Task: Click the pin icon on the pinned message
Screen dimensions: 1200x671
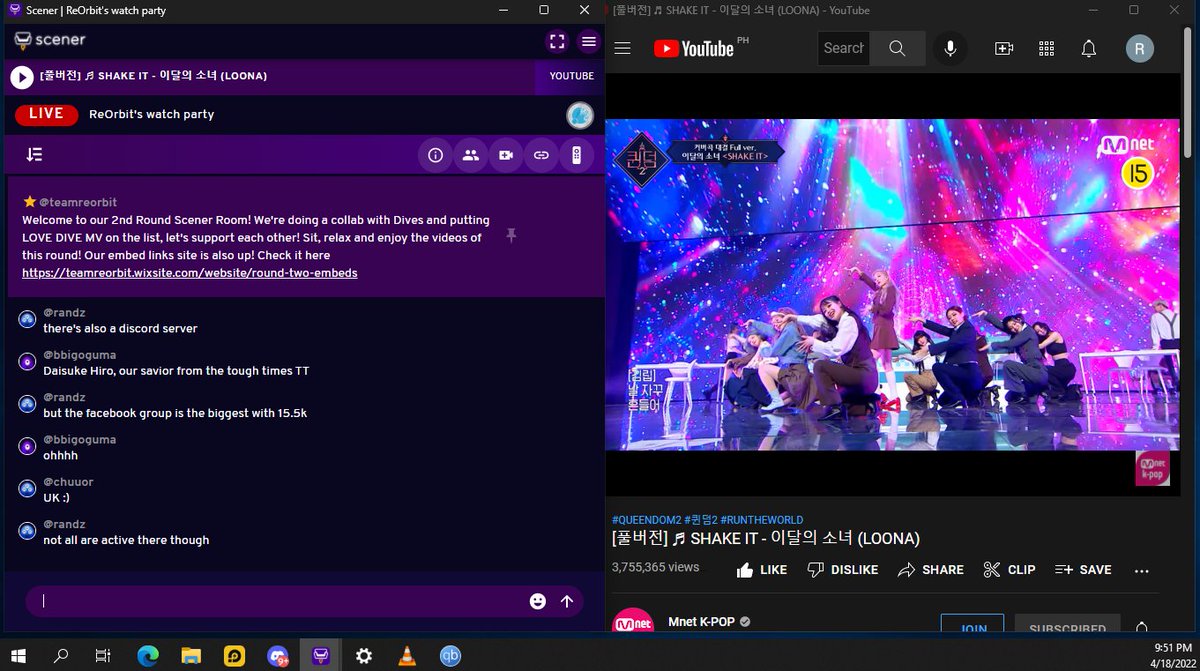Action: (511, 235)
